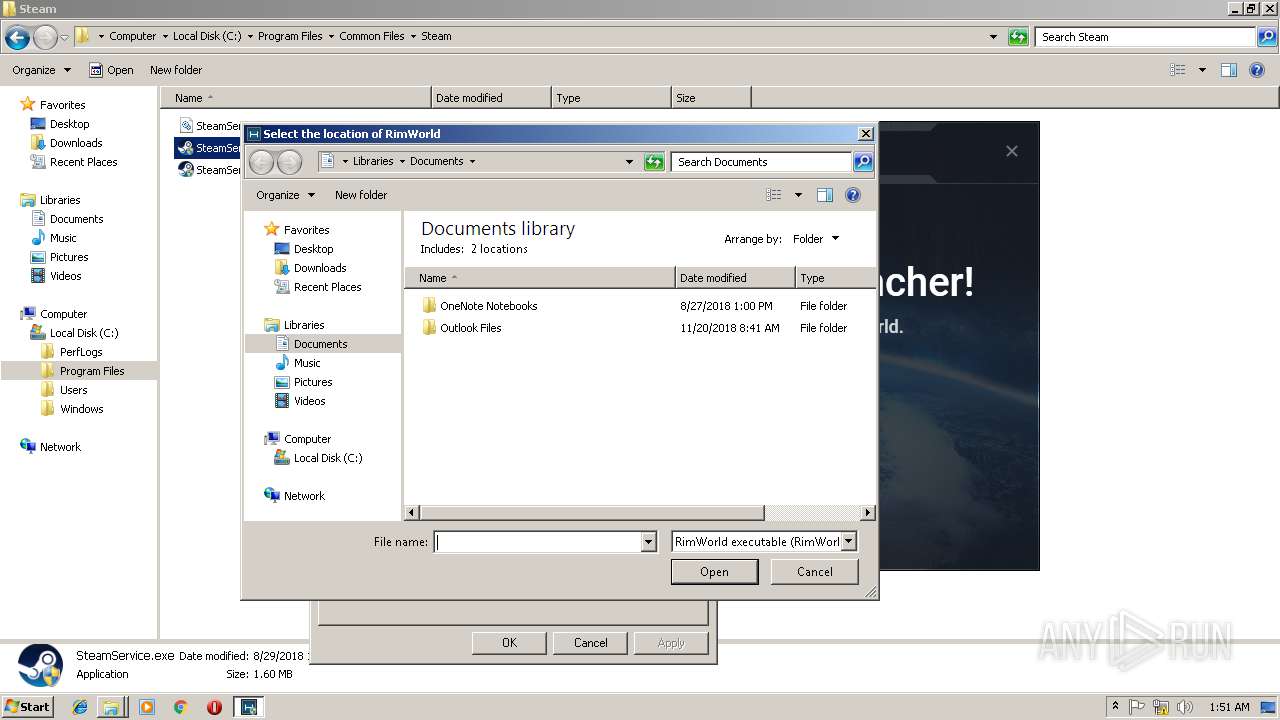Click the dialog scrollbar's right arrow
This screenshot has width=1280, height=720.
pyautogui.click(x=868, y=513)
